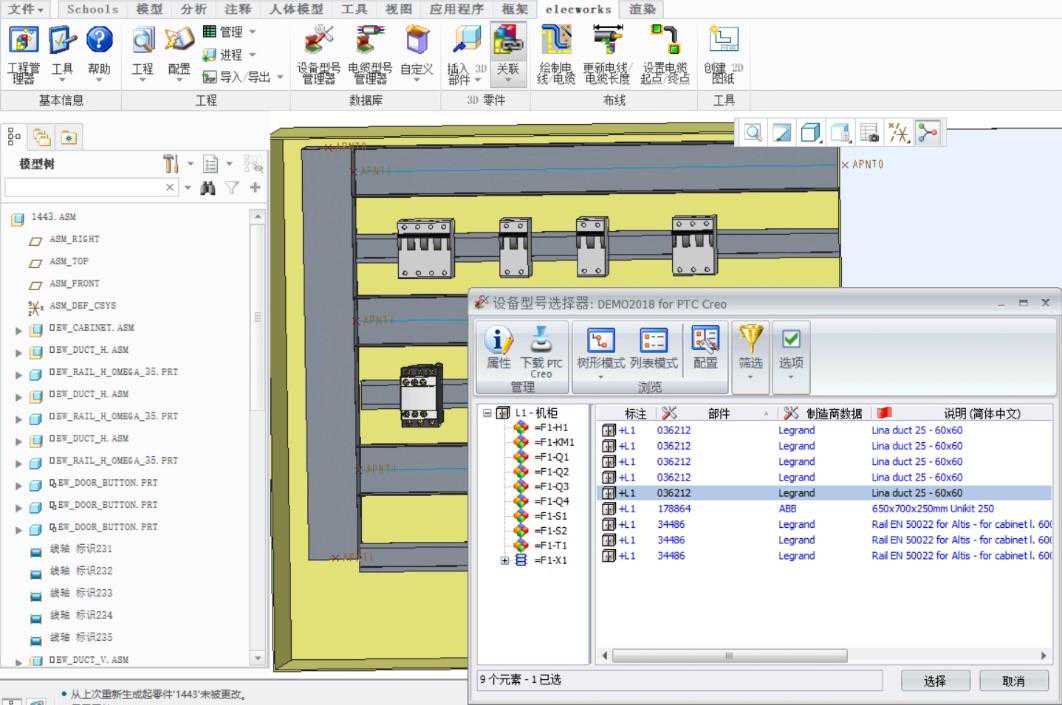This screenshot has width=1062, height=705.
Task: Switch to the 视图 ribbon tab
Action: click(398, 9)
